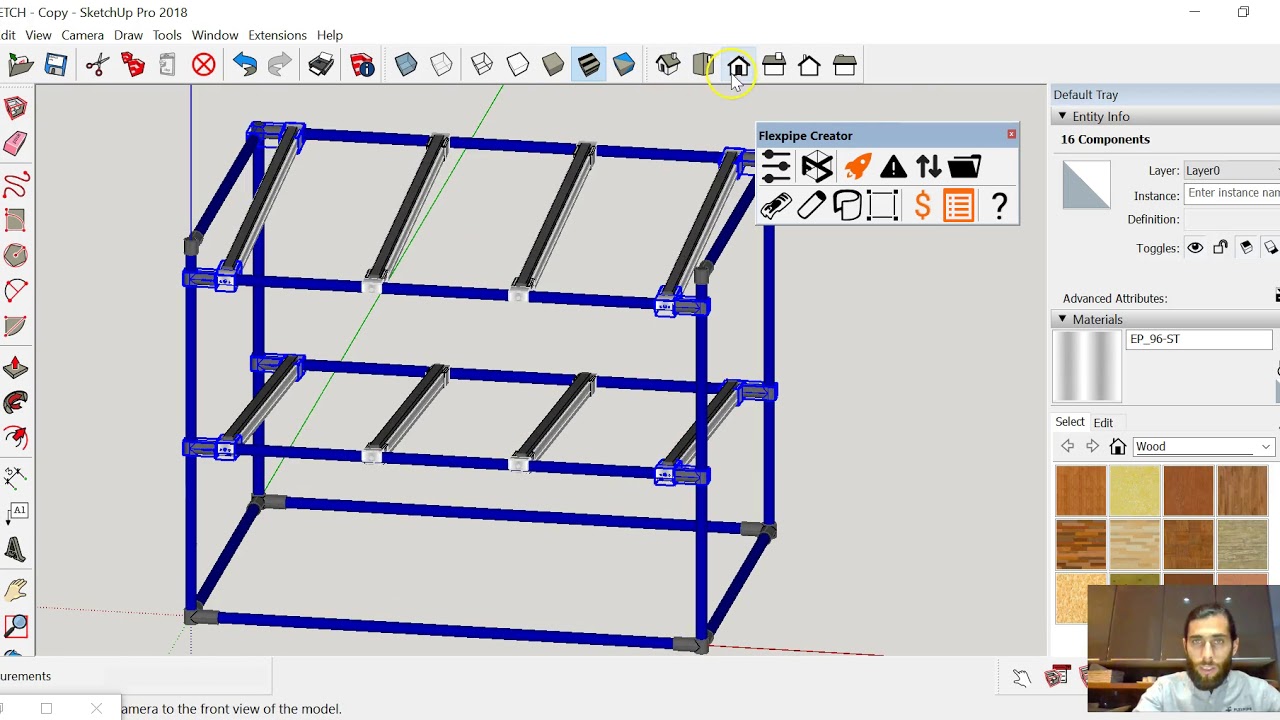Viewport: 1280px width, 720px height.
Task: Click Flexpipe up-down arrows icon
Action: tap(929, 167)
